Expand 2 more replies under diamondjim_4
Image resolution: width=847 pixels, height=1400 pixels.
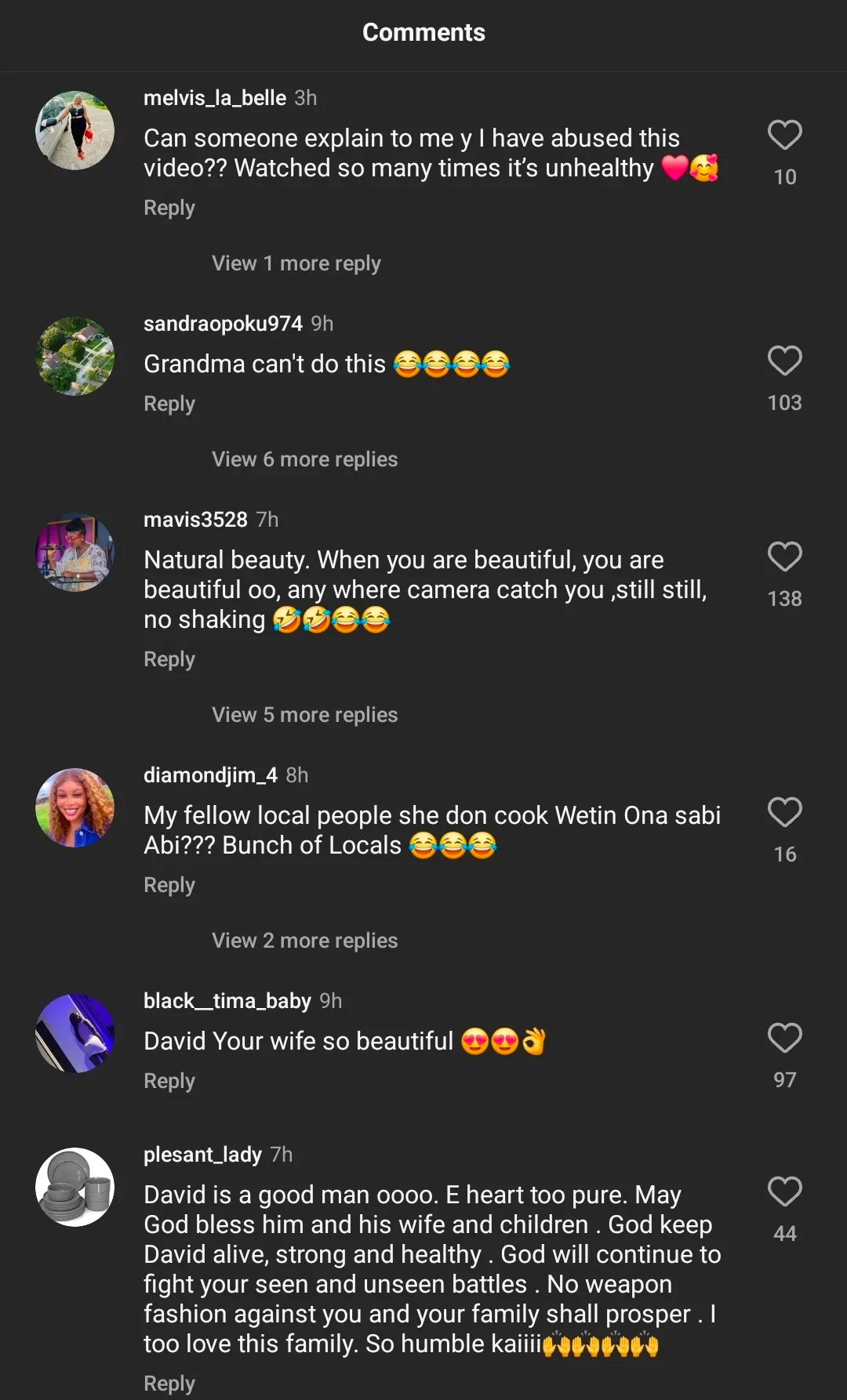pos(304,941)
